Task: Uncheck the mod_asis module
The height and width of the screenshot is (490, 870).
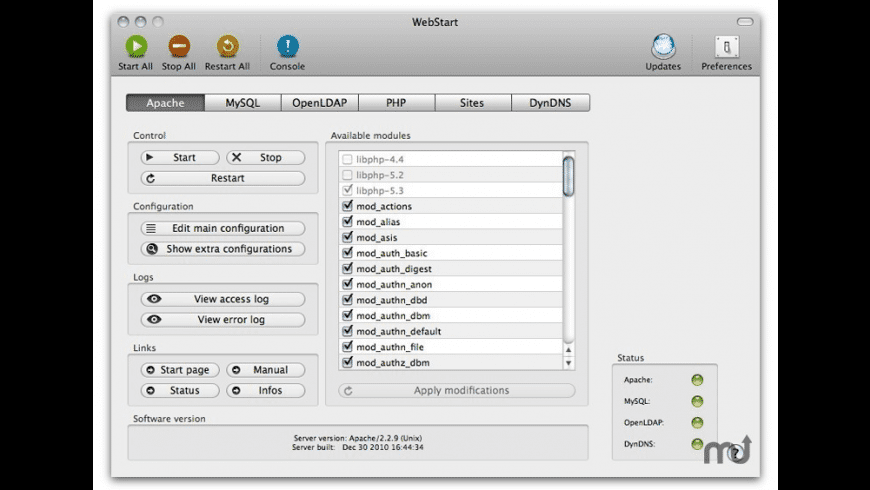Action: (x=347, y=237)
